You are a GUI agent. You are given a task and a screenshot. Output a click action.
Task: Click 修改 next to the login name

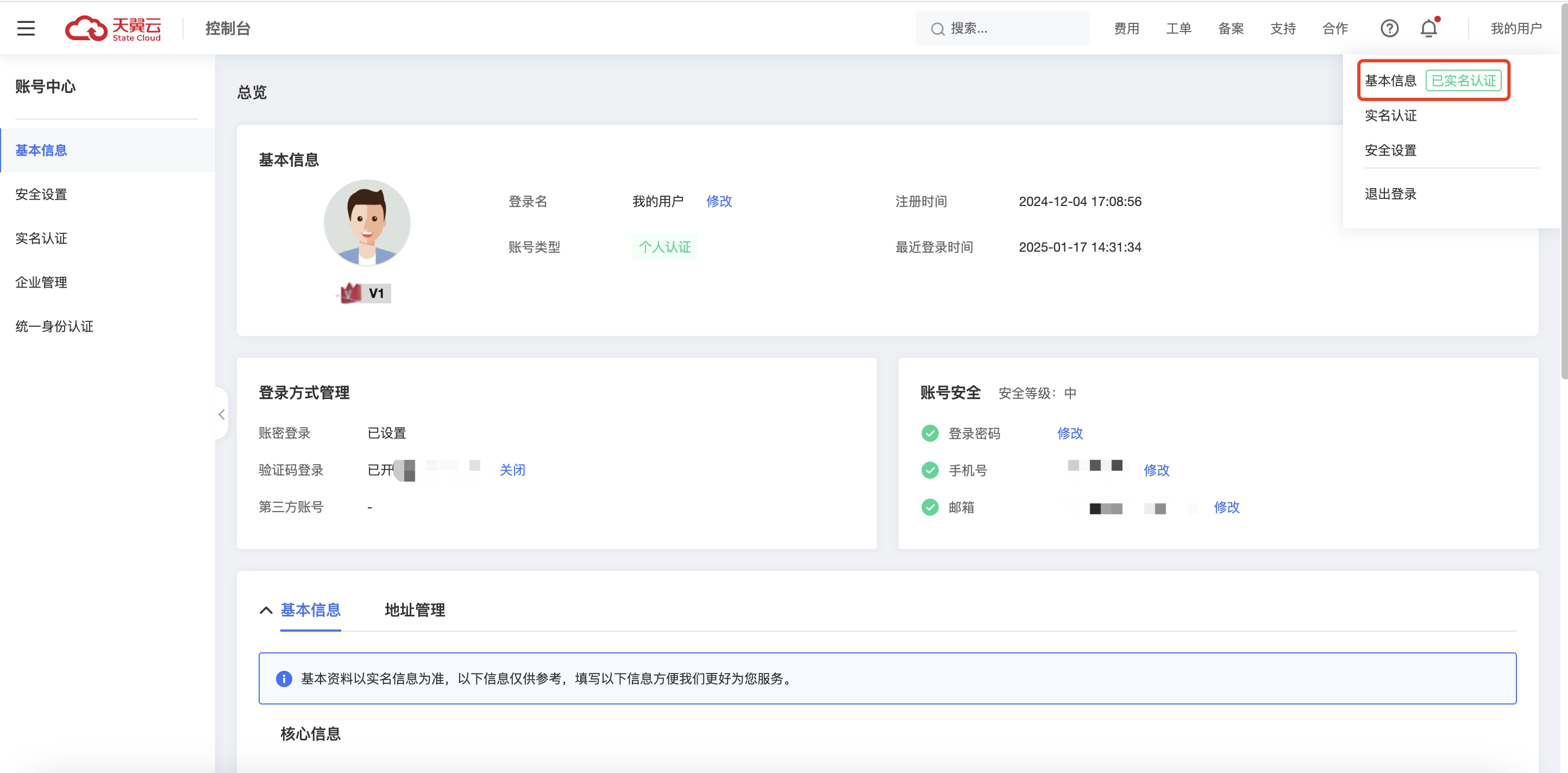[719, 201]
